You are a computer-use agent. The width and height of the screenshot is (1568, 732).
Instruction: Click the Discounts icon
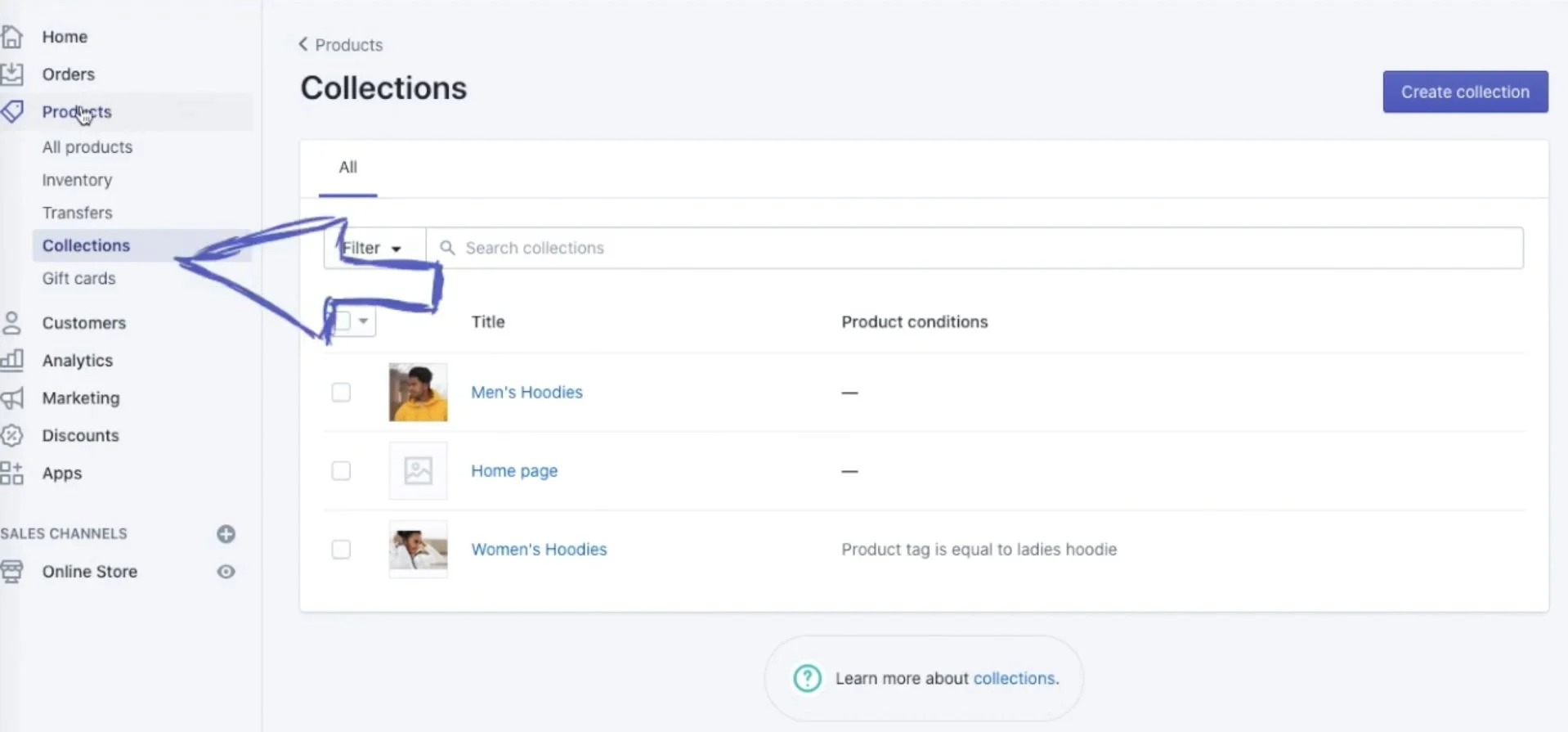click(x=12, y=435)
